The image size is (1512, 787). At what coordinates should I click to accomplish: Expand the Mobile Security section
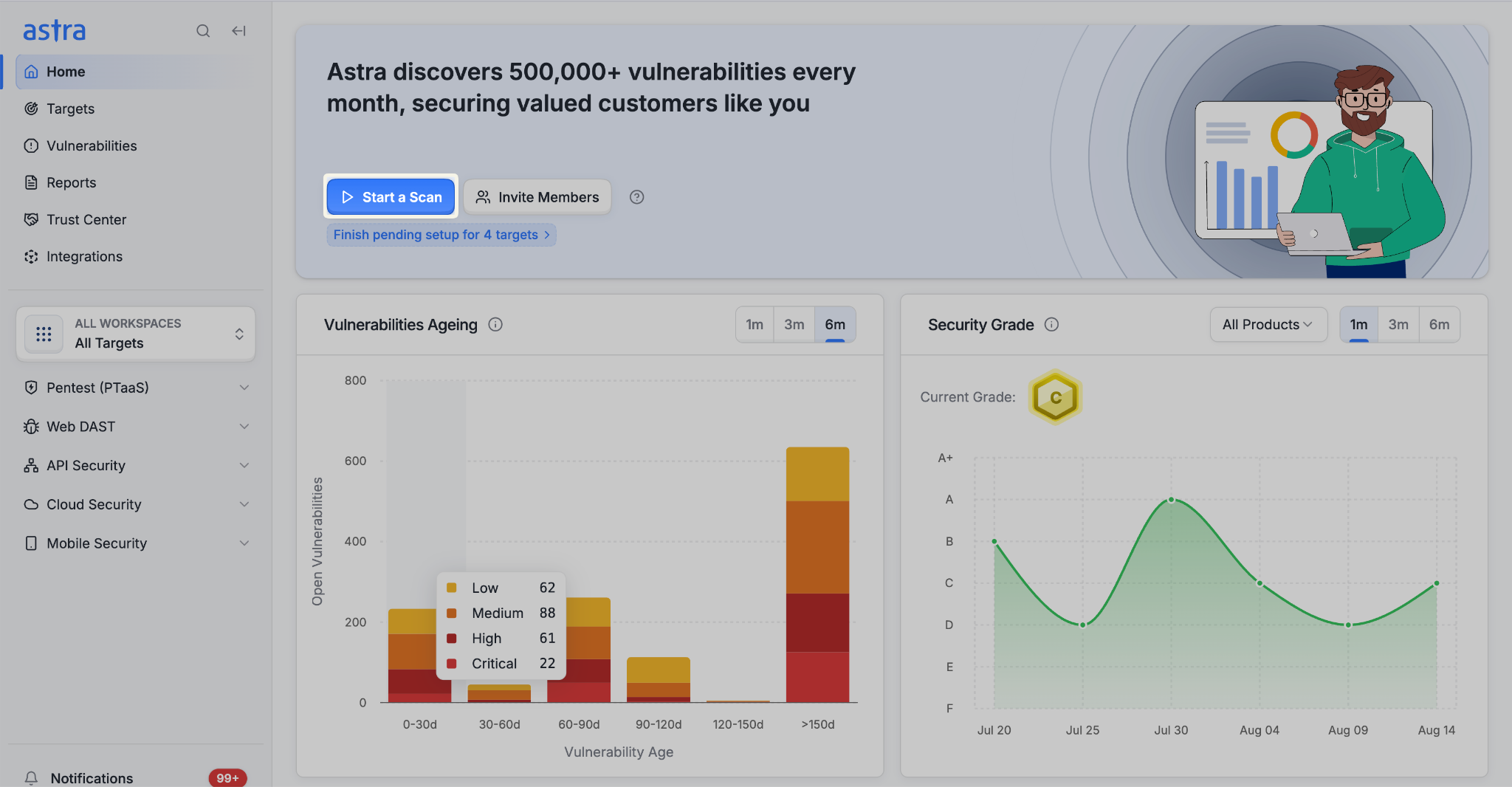tap(137, 543)
